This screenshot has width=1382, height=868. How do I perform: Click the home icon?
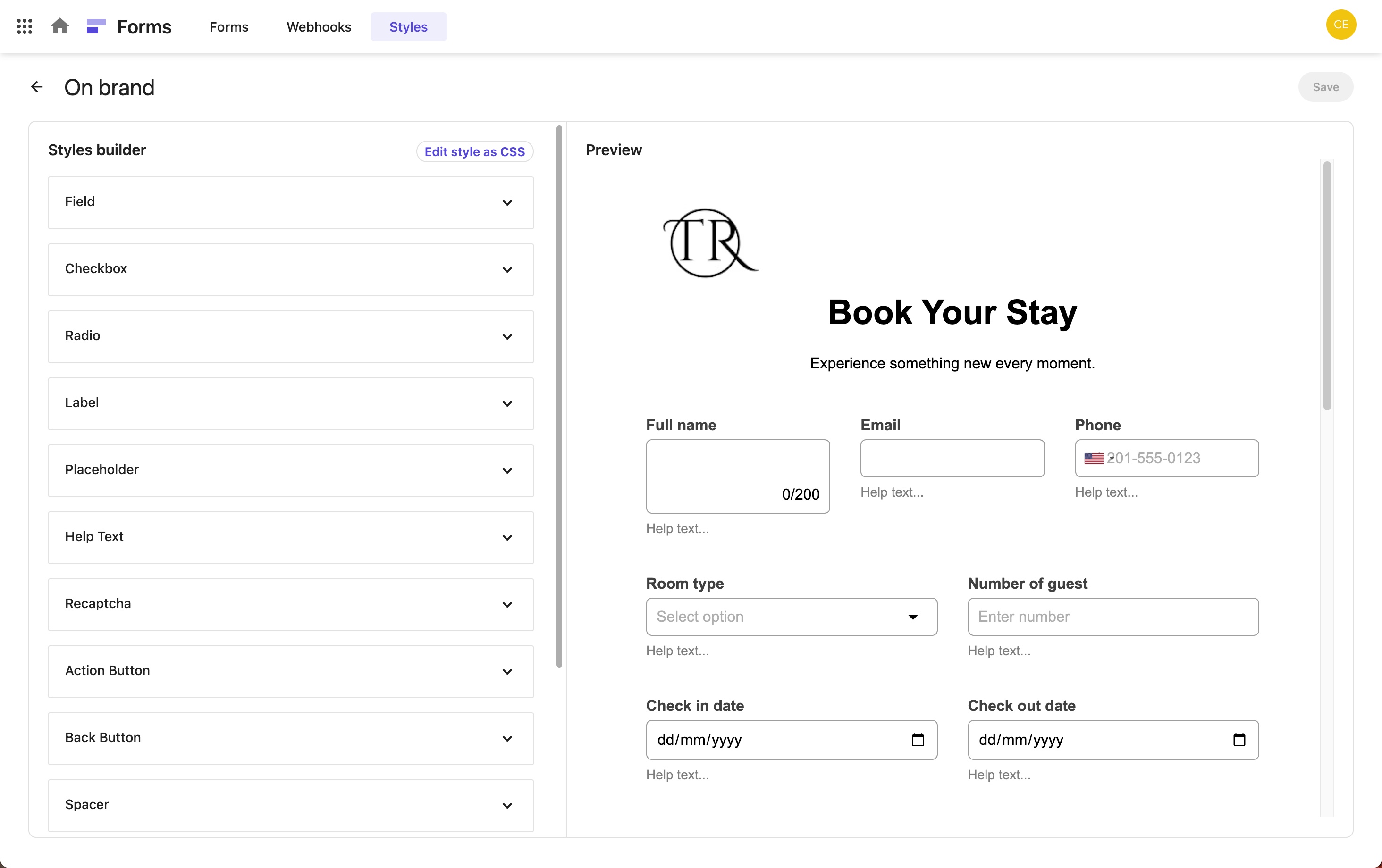[x=59, y=26]
